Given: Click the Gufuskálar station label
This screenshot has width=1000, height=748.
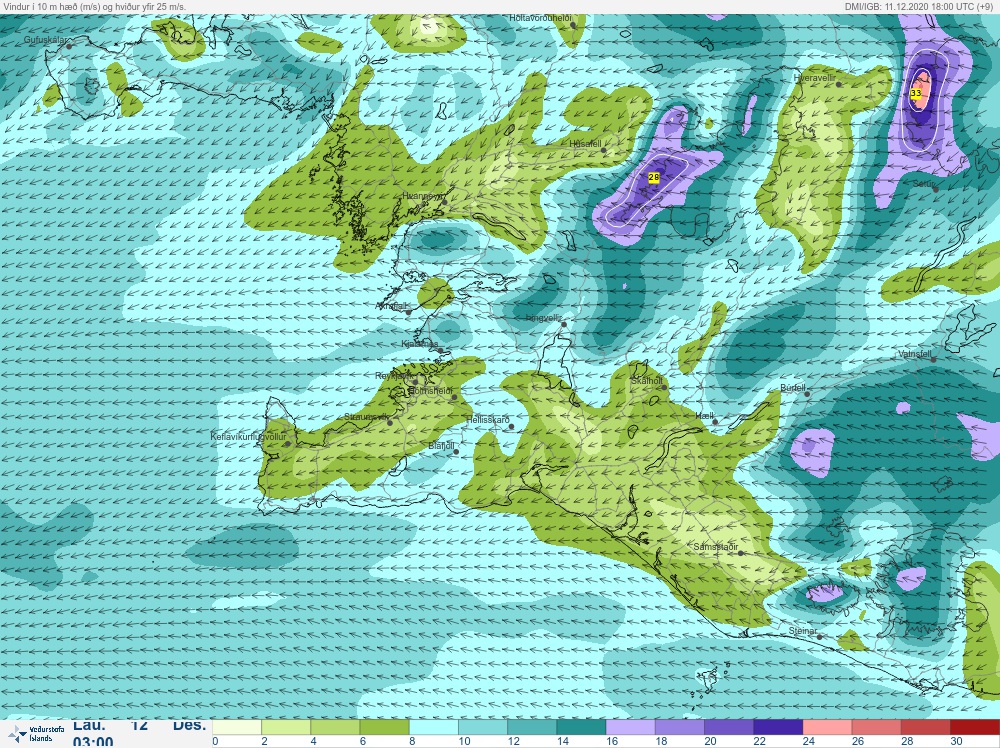Looking at the screenshot, I should coord(44,40).
